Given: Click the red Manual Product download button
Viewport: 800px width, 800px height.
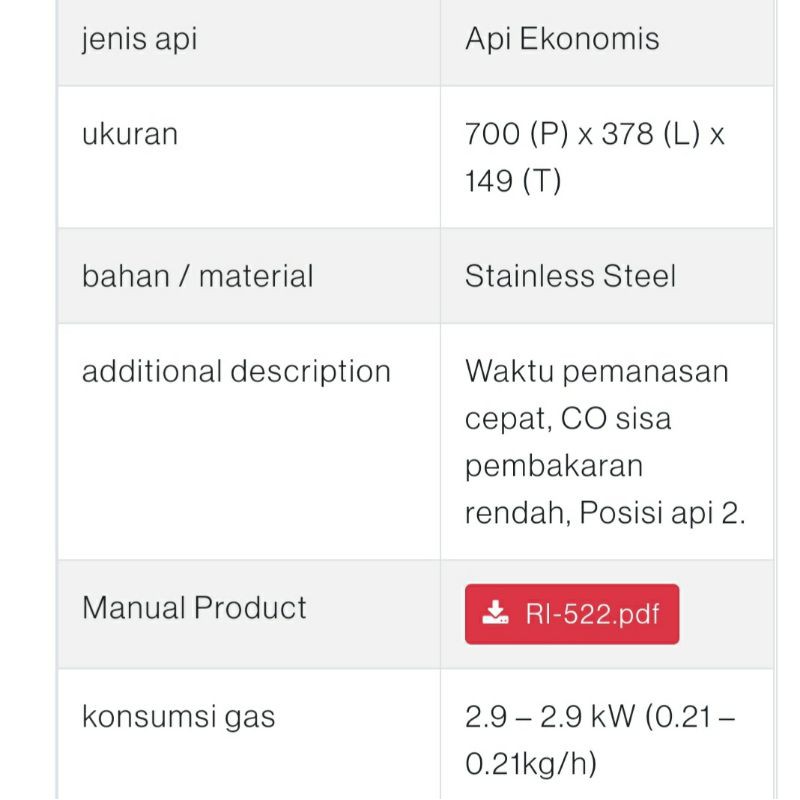Looking at the screenshot, I should pyautogui.click(x=570, y=613).
